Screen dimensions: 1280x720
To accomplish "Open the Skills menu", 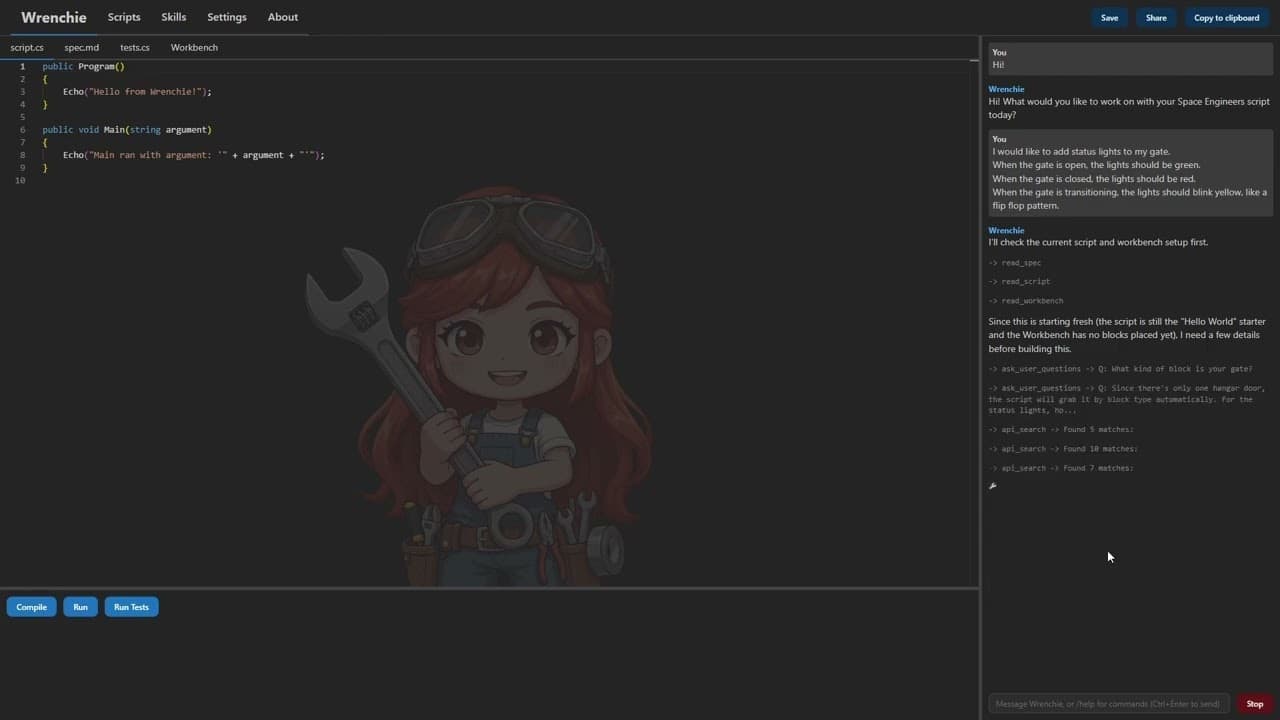I will pos(174,17).
